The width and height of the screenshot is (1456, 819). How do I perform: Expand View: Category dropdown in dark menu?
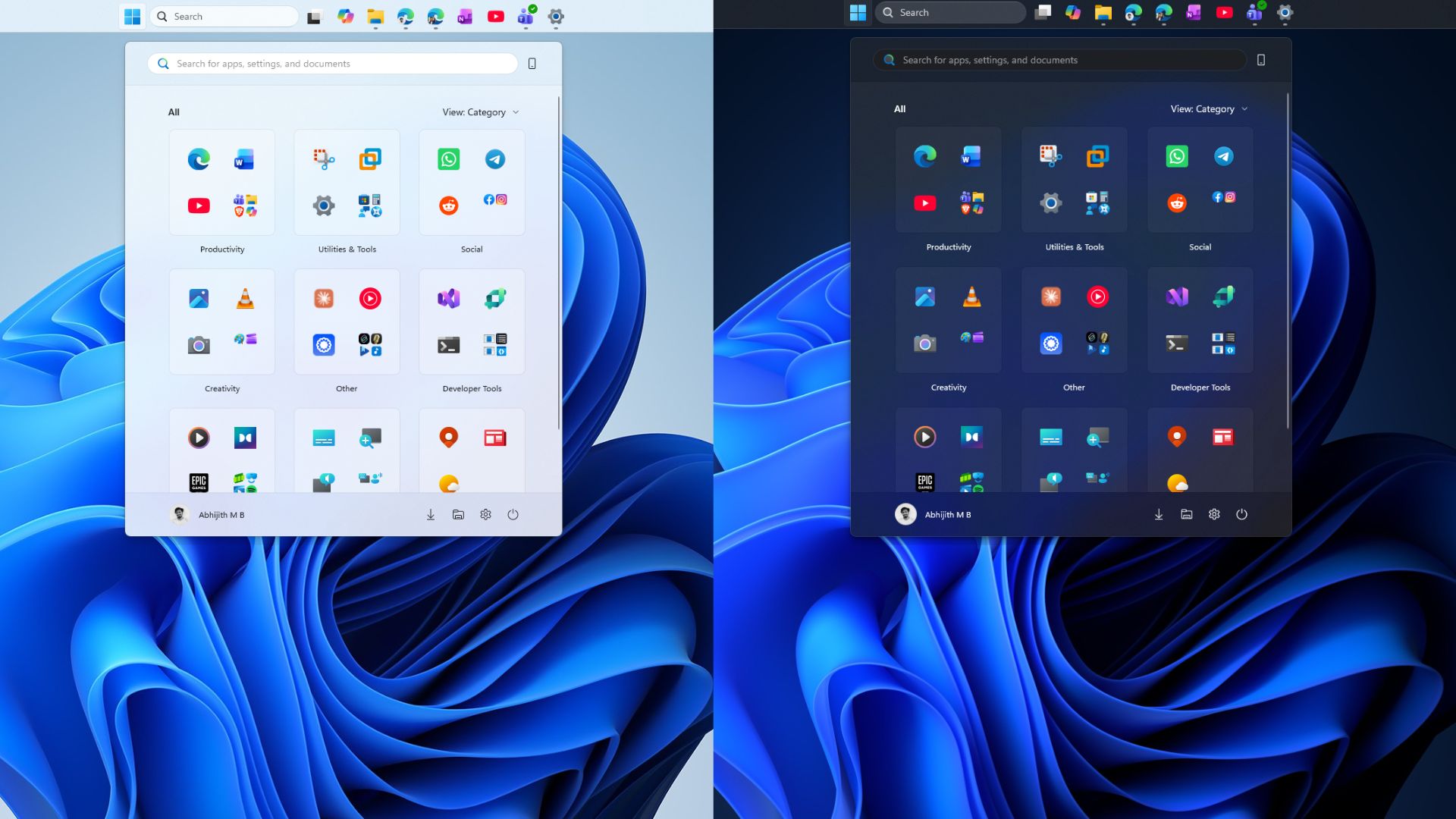(x=1209, y=109)
